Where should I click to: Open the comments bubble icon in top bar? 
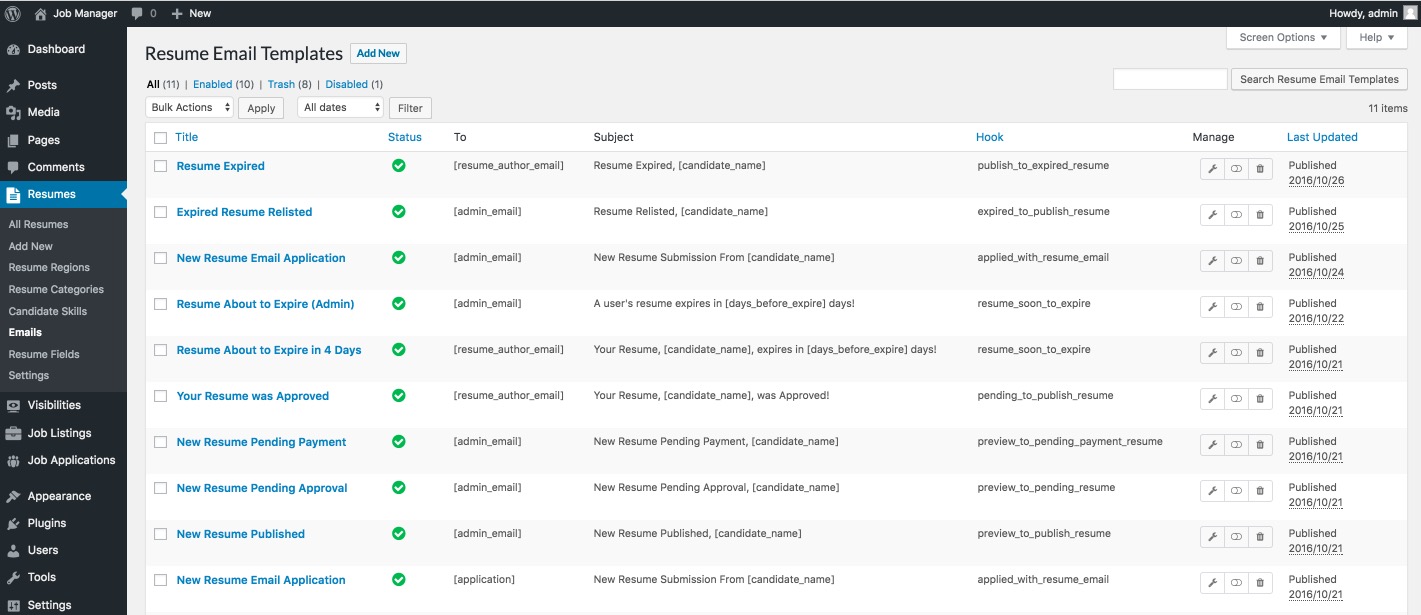pyautogui.click(x=138, y=13)
